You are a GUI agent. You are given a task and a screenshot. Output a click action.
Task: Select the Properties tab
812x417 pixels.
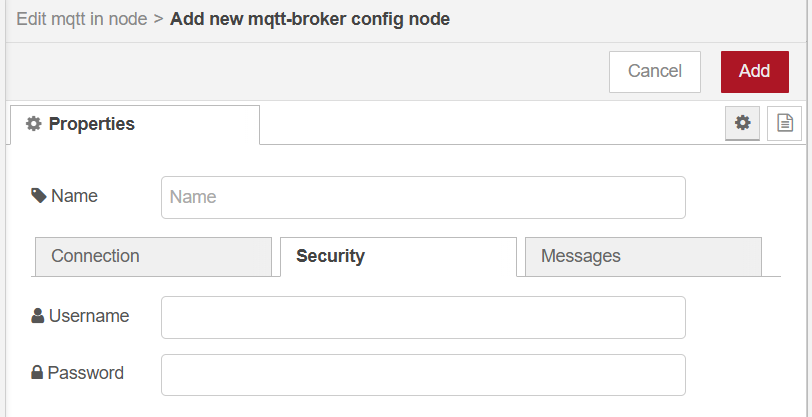tap(134, 124)
